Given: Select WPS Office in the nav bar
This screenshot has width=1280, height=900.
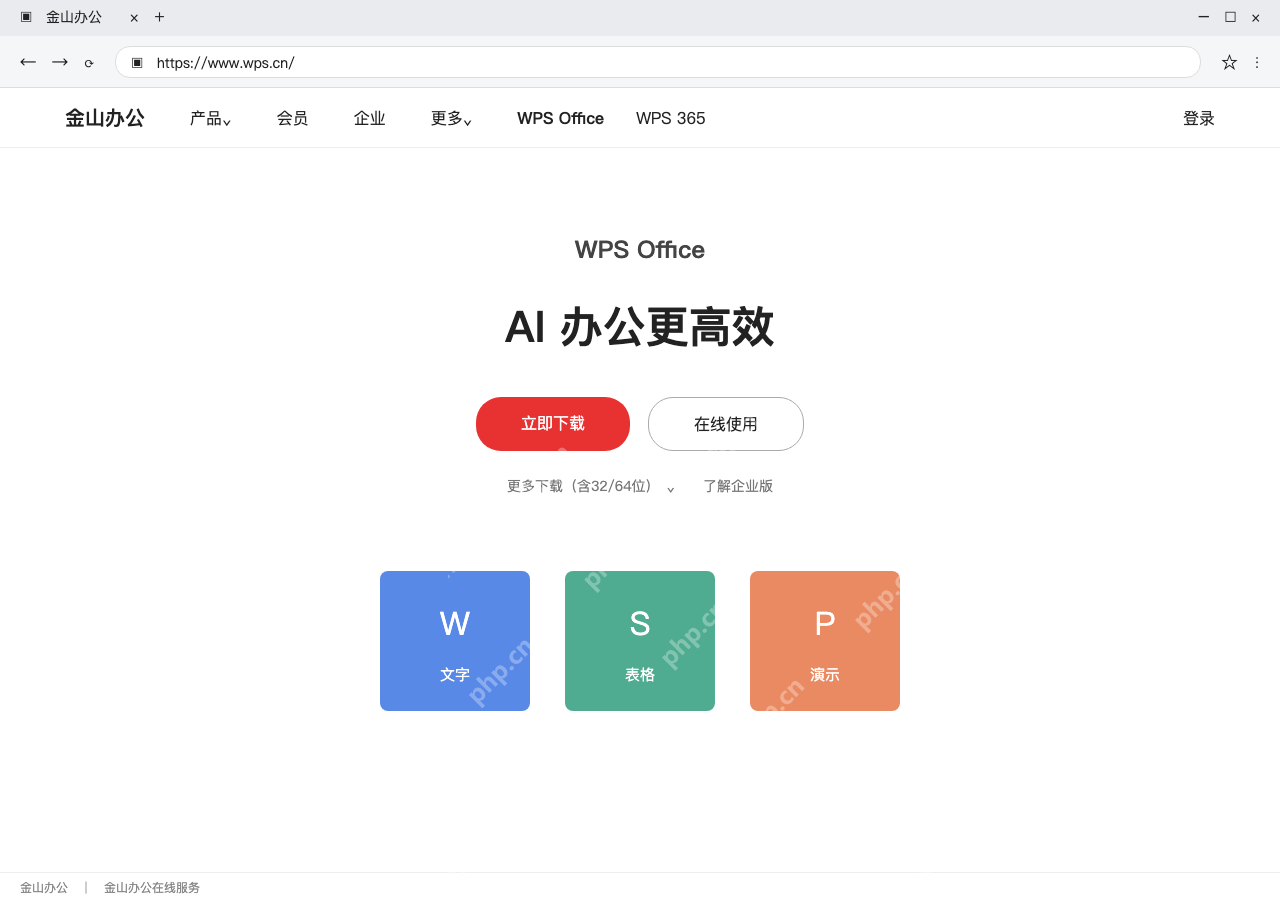Looking at the screenshot, I should 560,118.
